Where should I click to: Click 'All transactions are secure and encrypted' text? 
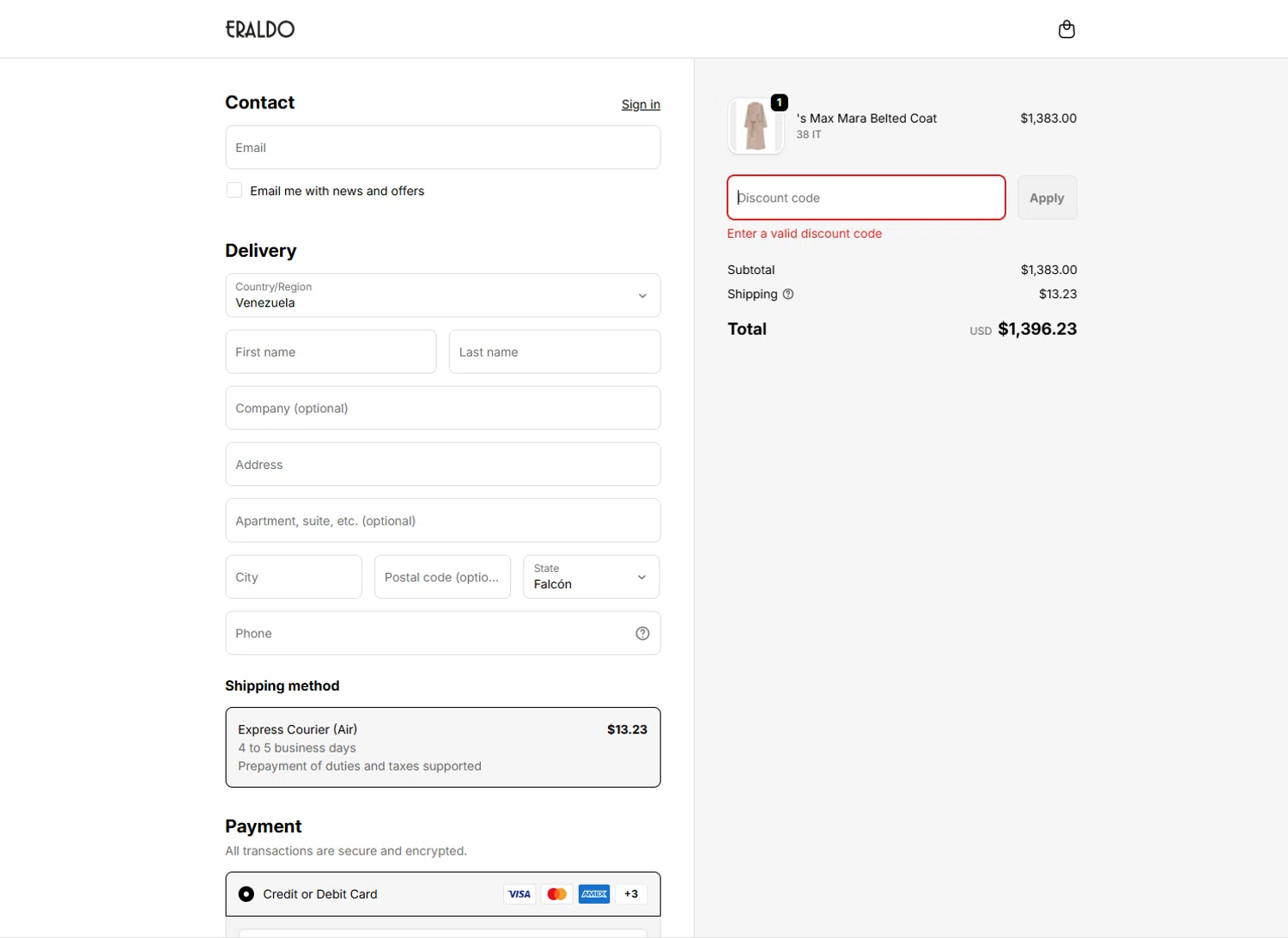(x=346, y=851)
